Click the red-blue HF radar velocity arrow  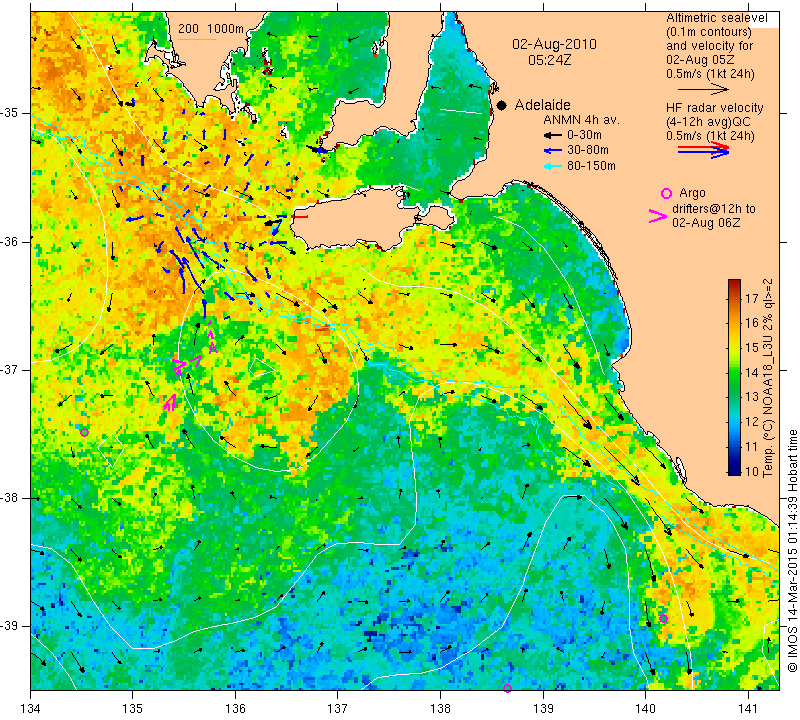[704, 150]
